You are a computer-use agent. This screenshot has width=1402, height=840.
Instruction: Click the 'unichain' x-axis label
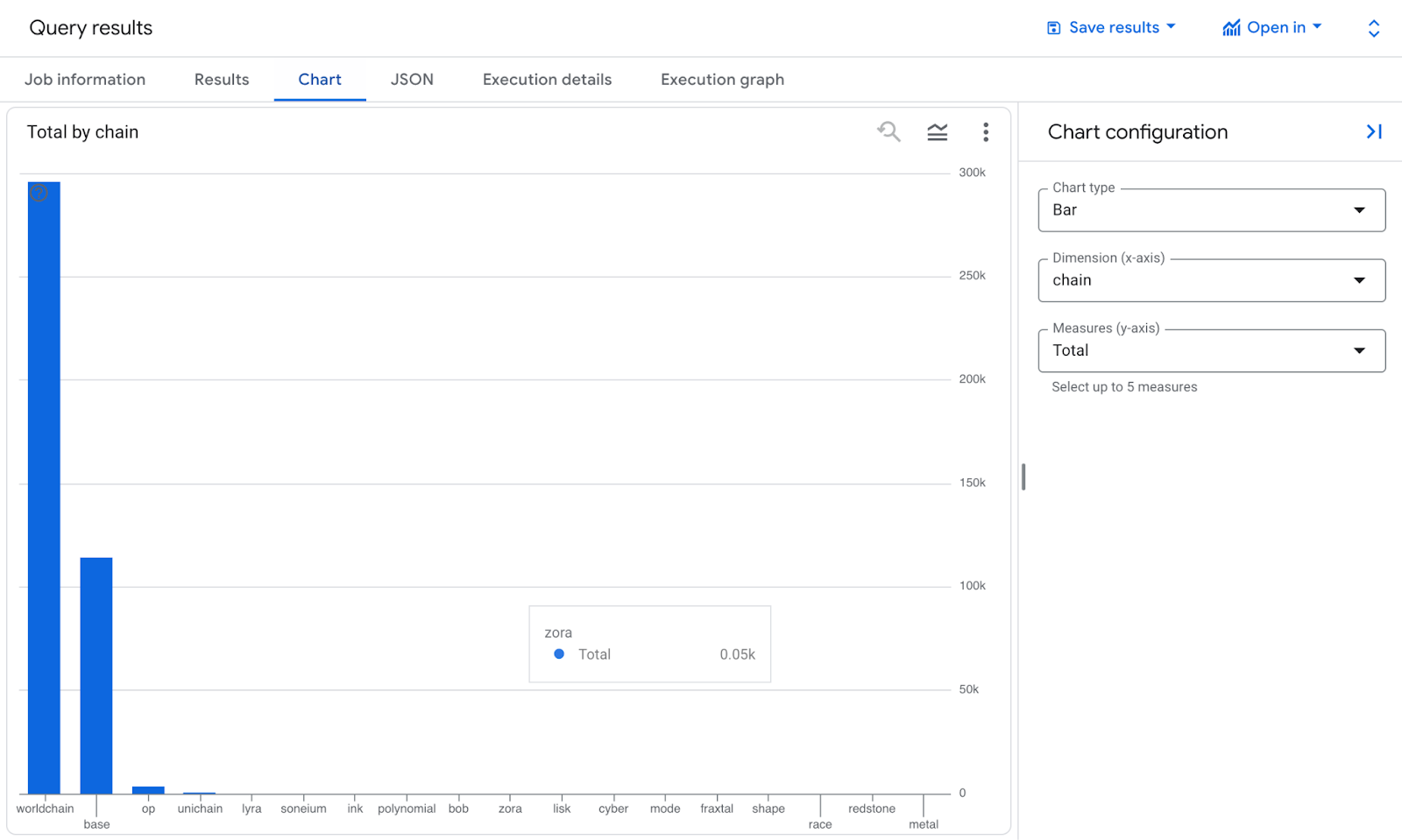(x=200, y=808)
